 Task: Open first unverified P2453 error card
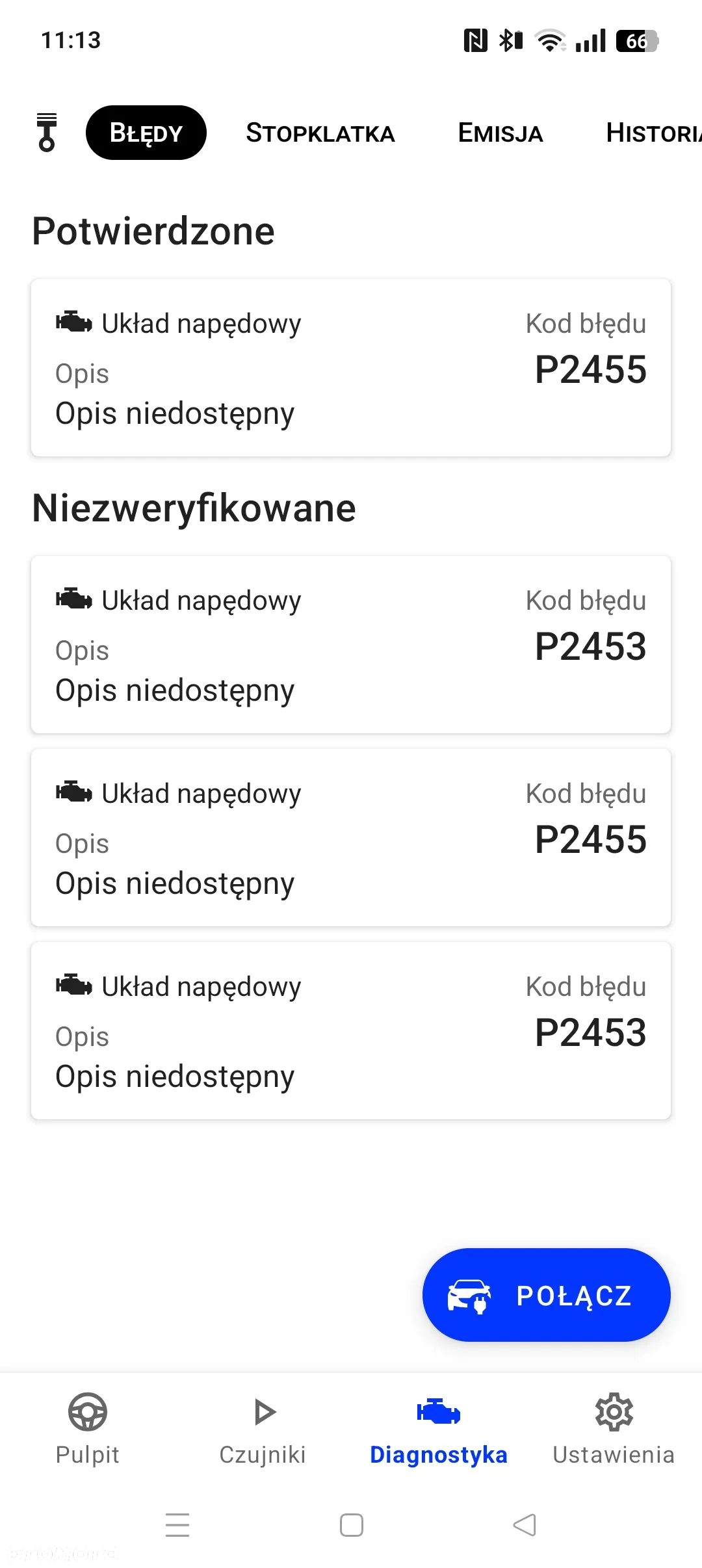(351, 645)
